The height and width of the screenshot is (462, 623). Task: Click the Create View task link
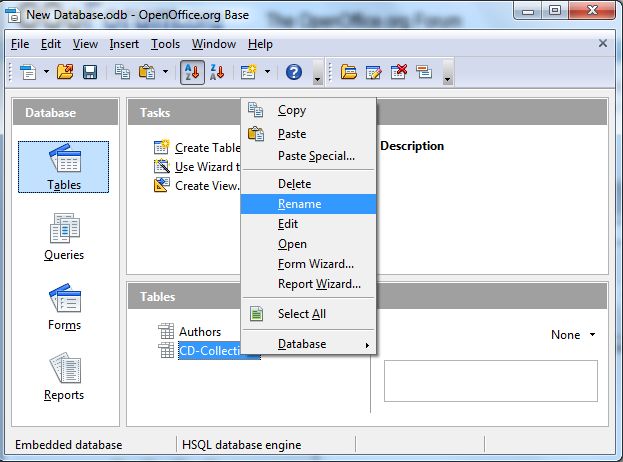[x=206, y=185]
